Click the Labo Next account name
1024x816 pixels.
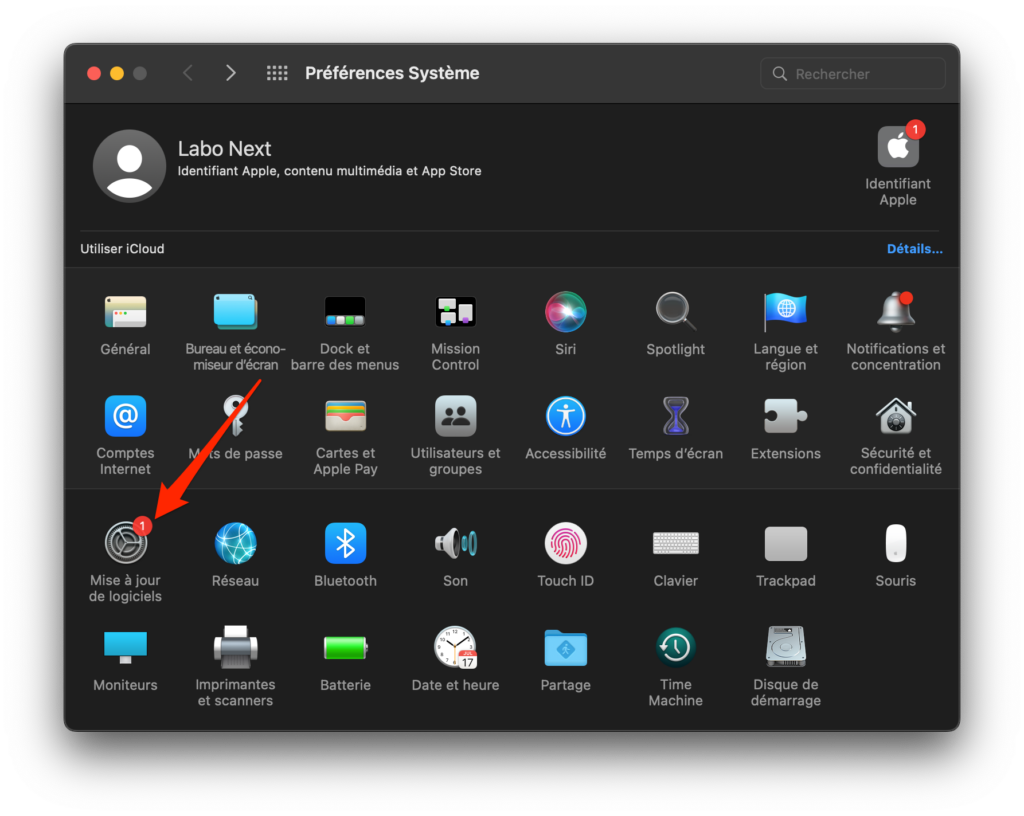tap(224, 149)
